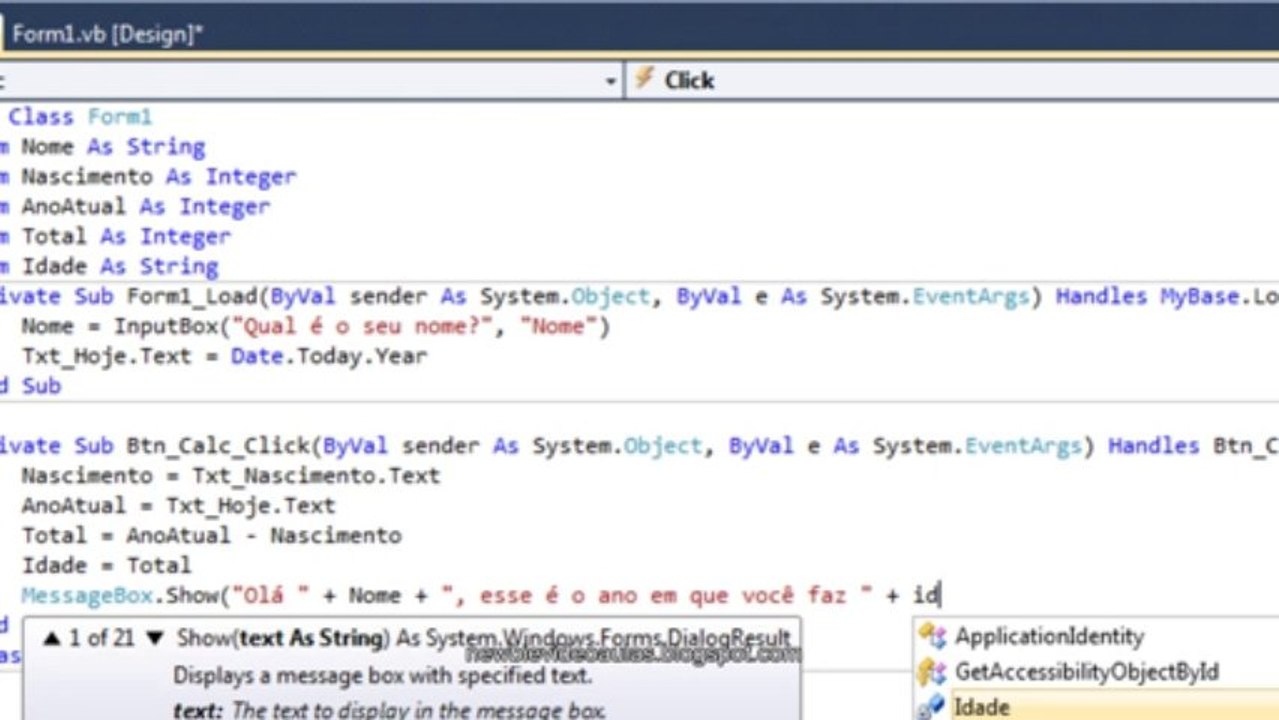Click the ApplicationIdentity property icon
Image resolution: width=1279 pixels, height=720 pixels.
pyautogui.click(x=932, y=636)
